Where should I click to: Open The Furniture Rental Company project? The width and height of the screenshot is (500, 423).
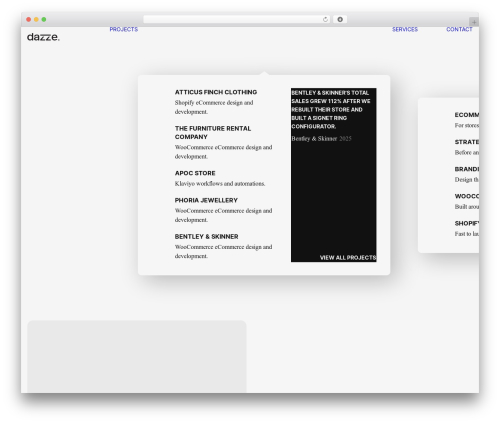(213, 133)
